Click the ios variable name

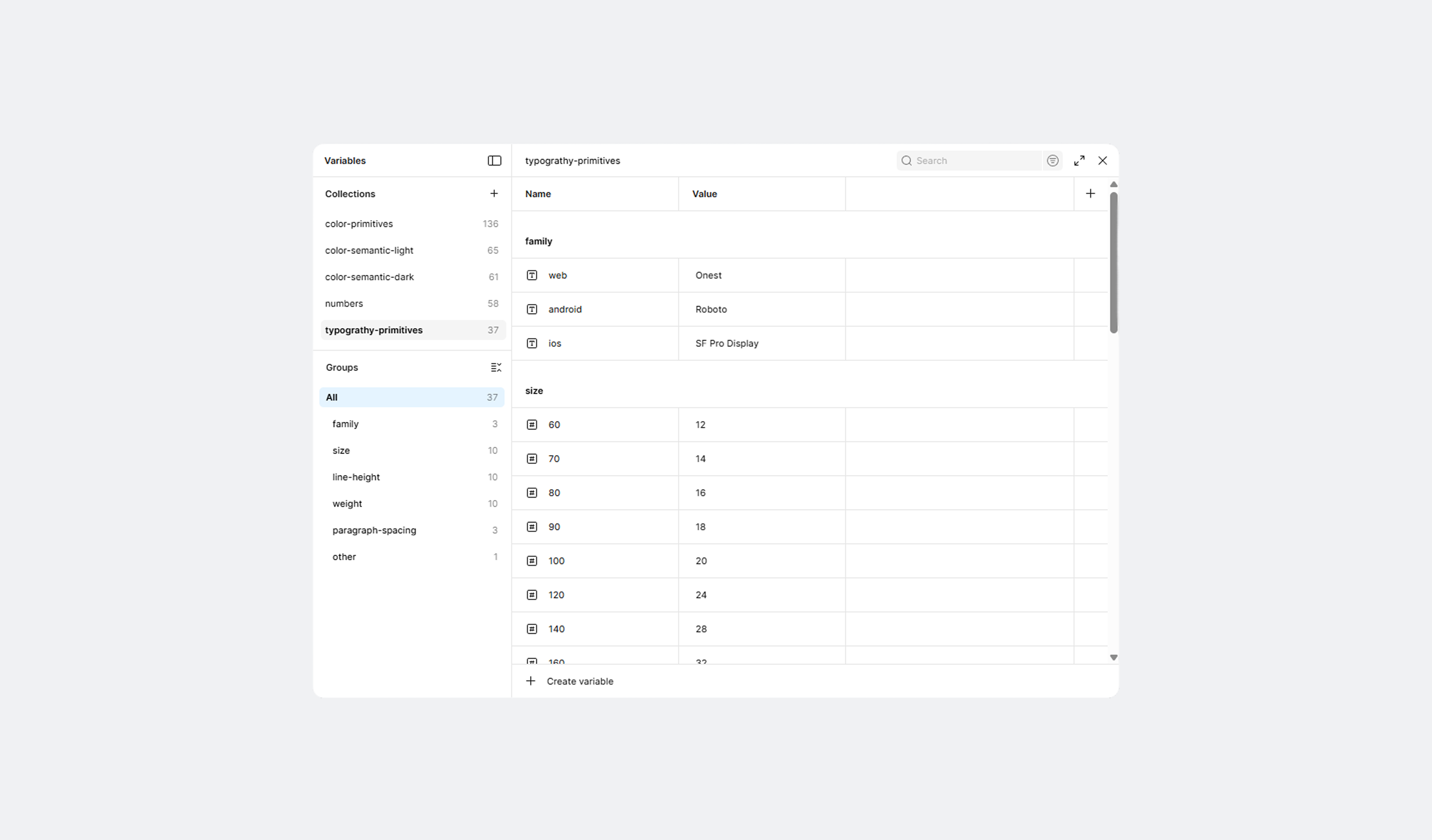[x=554, y=343]
